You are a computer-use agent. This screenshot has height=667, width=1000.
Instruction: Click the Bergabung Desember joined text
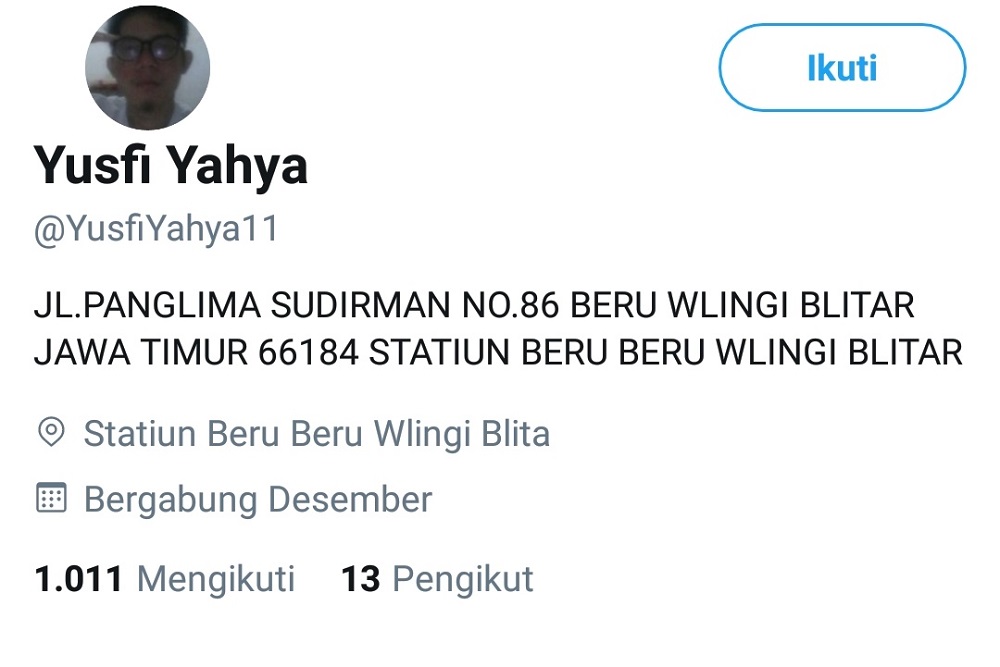click(x=258, y=499)
